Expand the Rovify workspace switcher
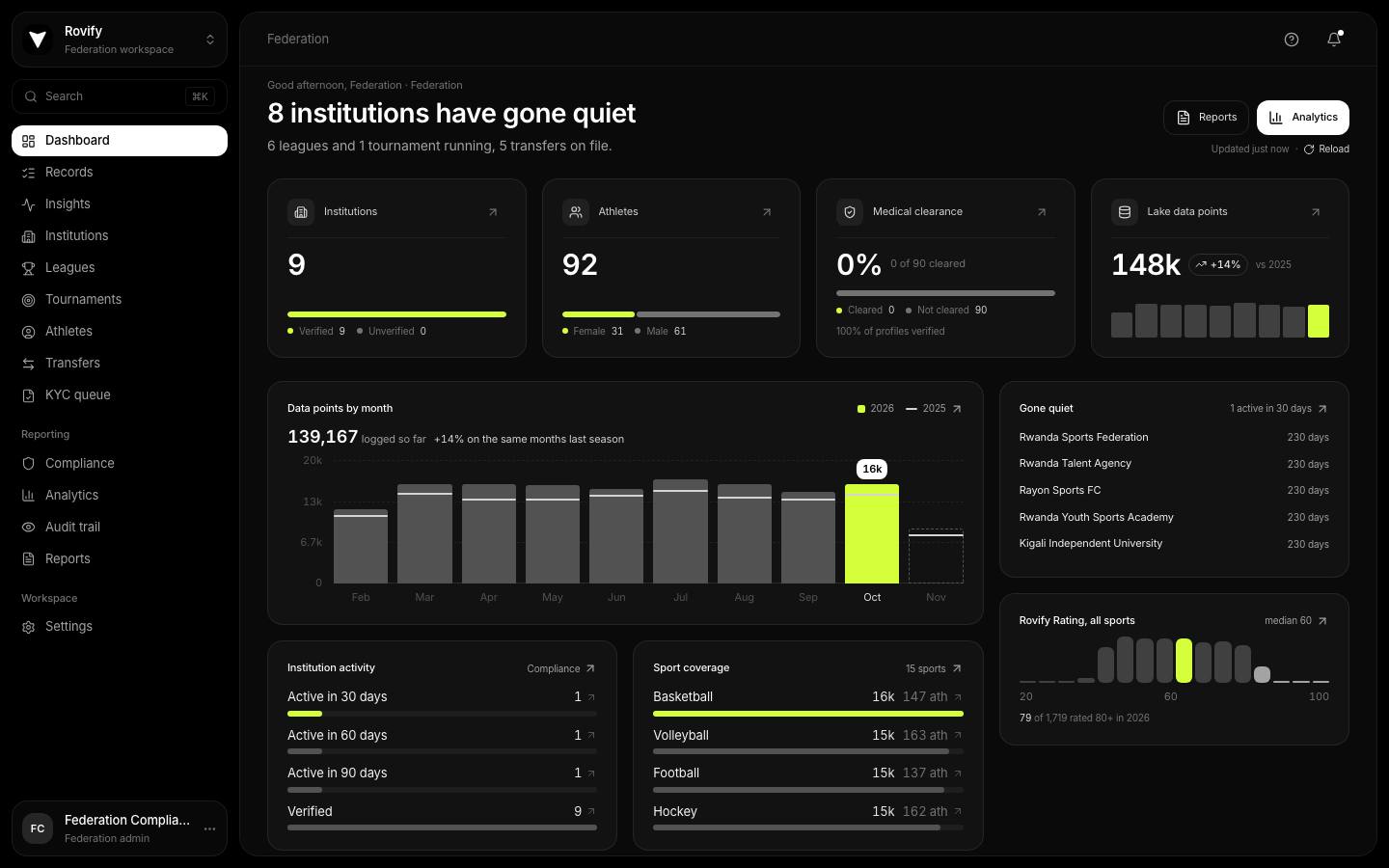Viewport: 1389px width, 868px height. [x=210, y=40]
